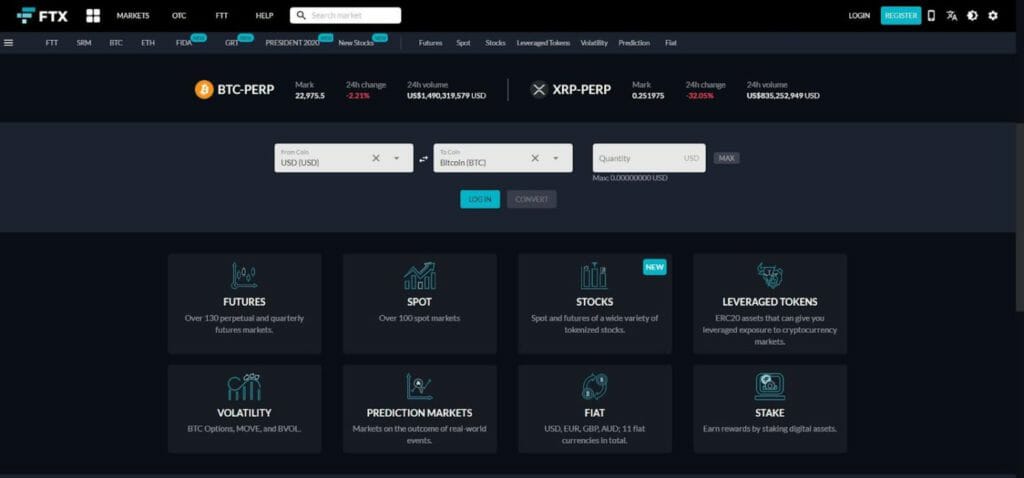Select the Leveraged Tokens tab
1024x478 pixels.
[x=543, y=42]
